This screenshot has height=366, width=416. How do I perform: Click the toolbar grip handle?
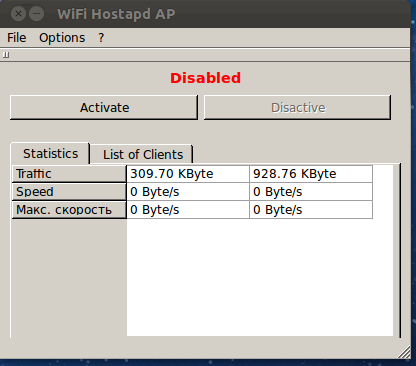click(x=6, y=55)
